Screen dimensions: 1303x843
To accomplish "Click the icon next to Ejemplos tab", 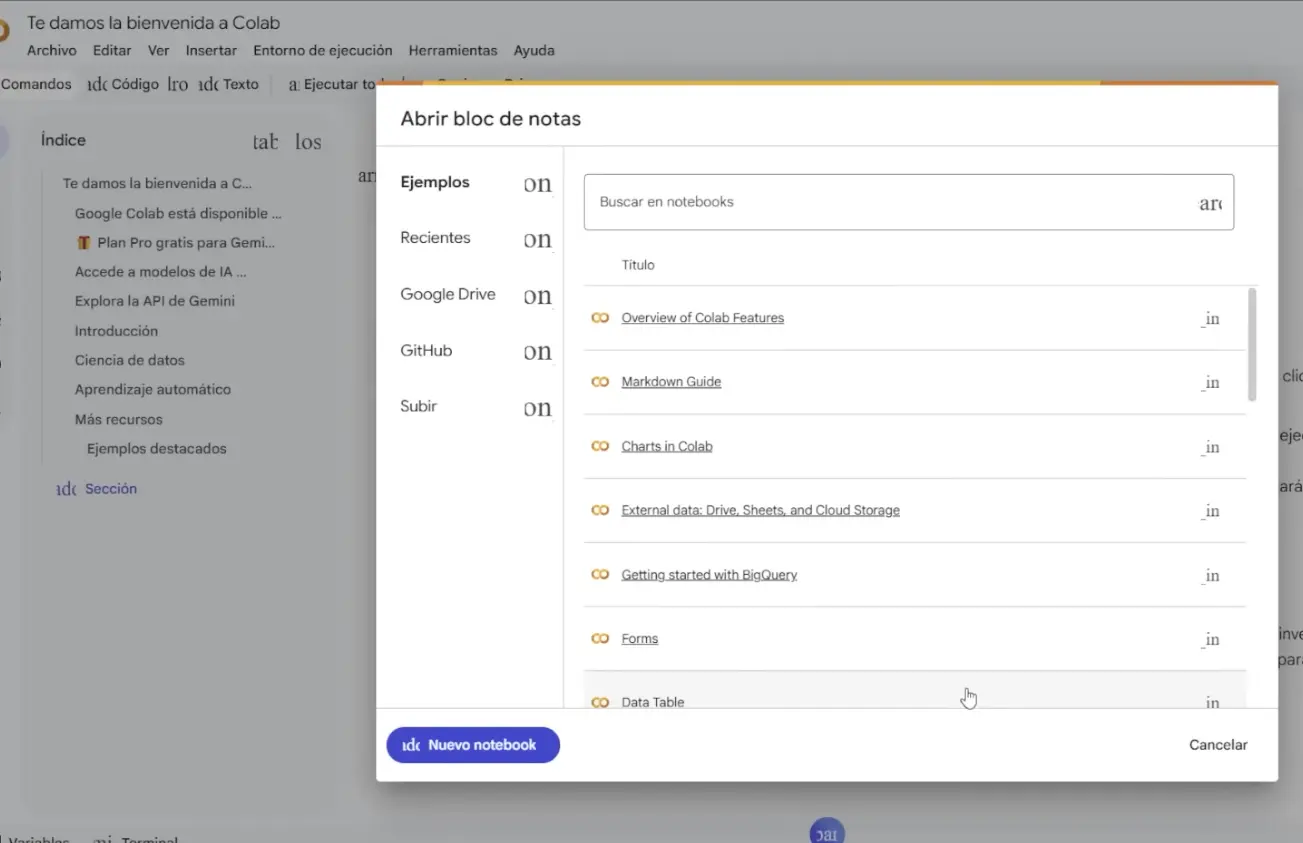I will (537, 183).
